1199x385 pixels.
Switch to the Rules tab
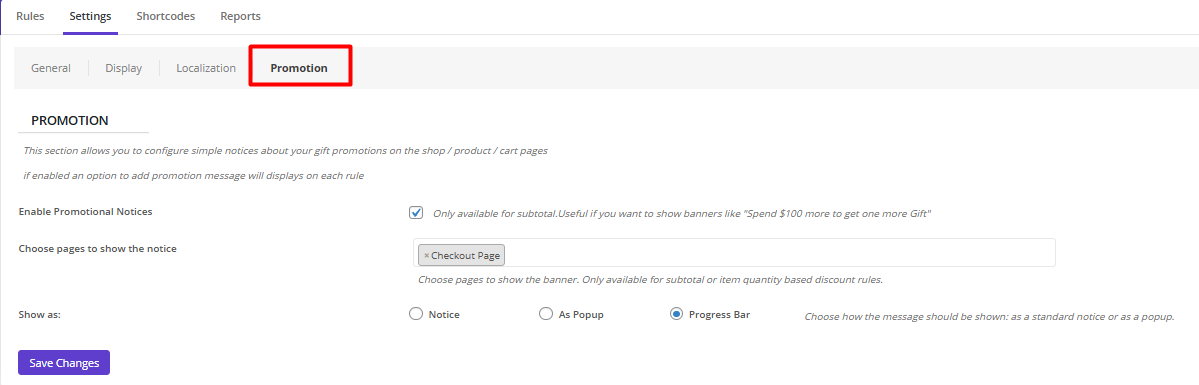(x=30, y=16)
